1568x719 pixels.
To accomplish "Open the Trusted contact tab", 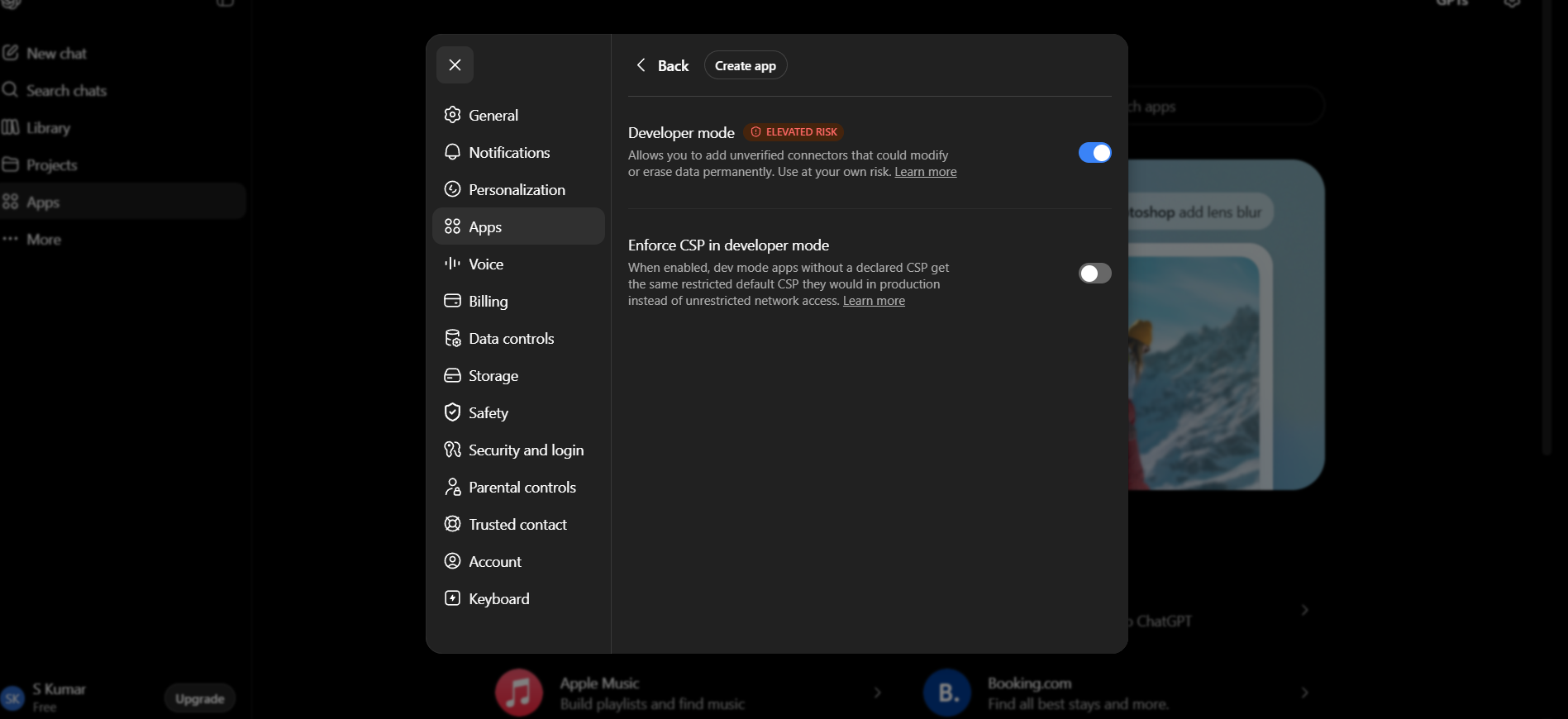I will click(x=518, y=524).
